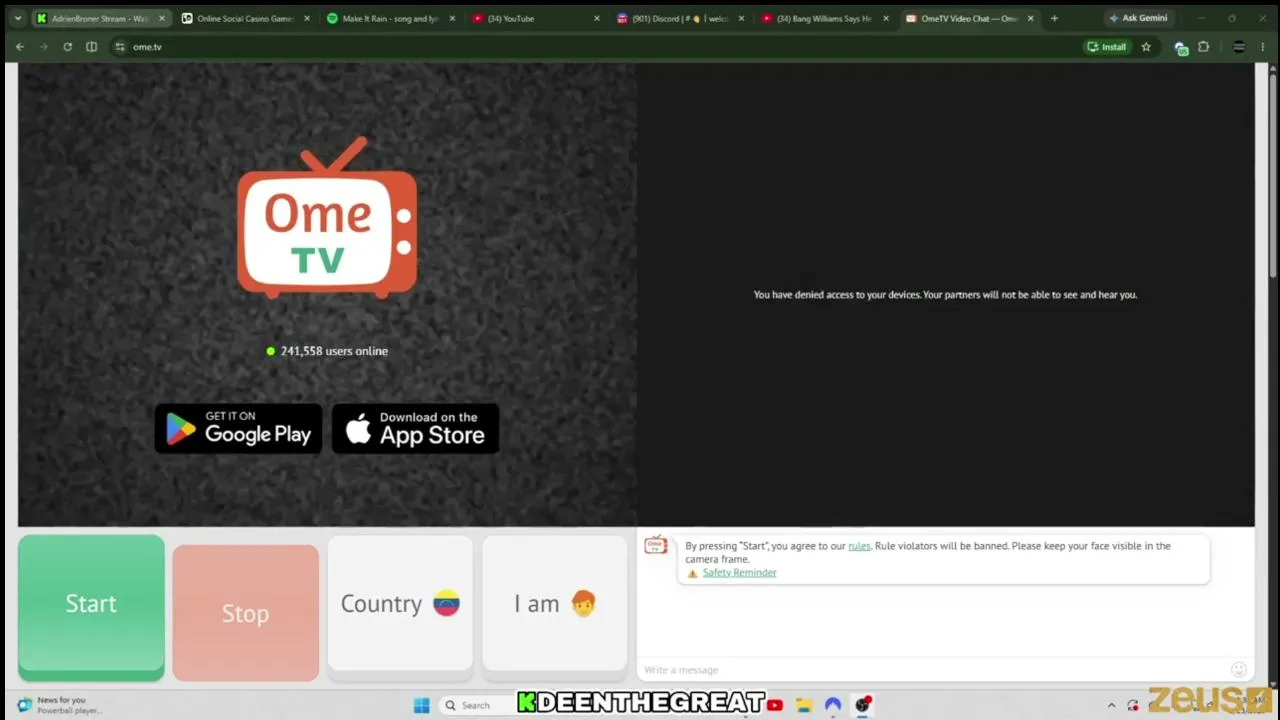Click the OmeTV logo in video panel
Image resolution: width=1280 pixels, height=720 pixels.
(327, 218)
